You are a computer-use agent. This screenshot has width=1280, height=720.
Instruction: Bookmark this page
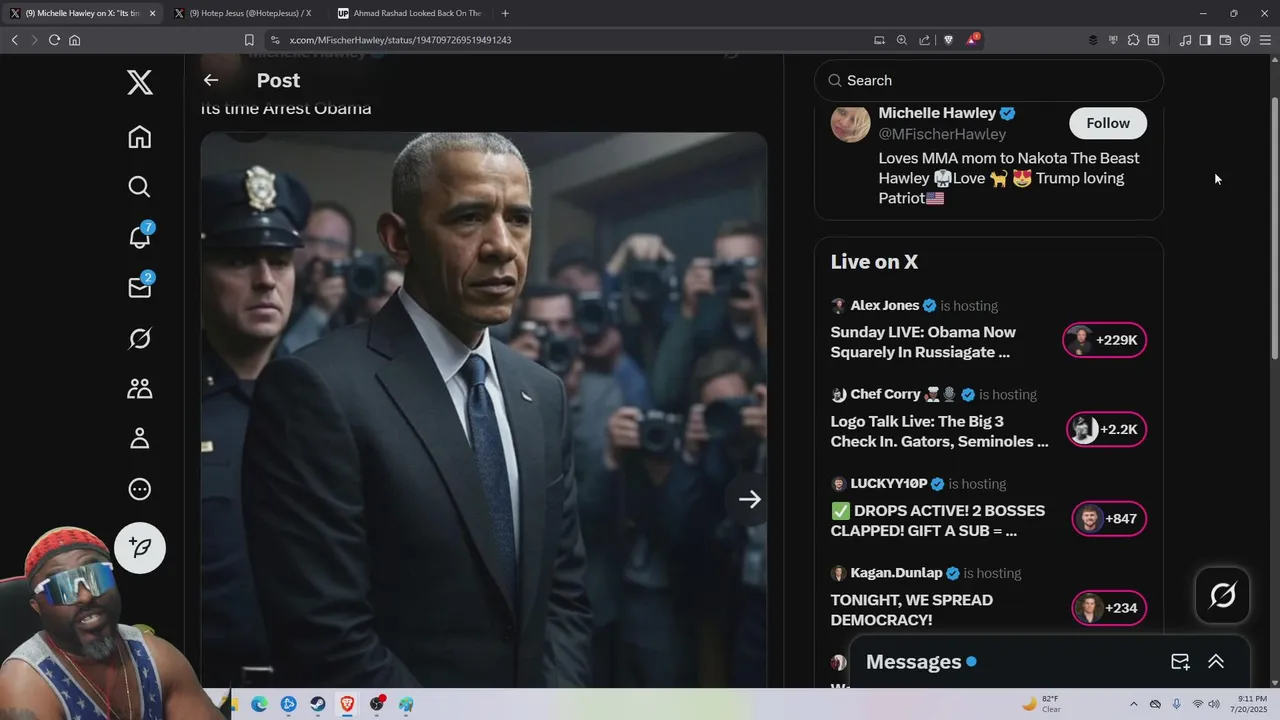coord(249,40)
